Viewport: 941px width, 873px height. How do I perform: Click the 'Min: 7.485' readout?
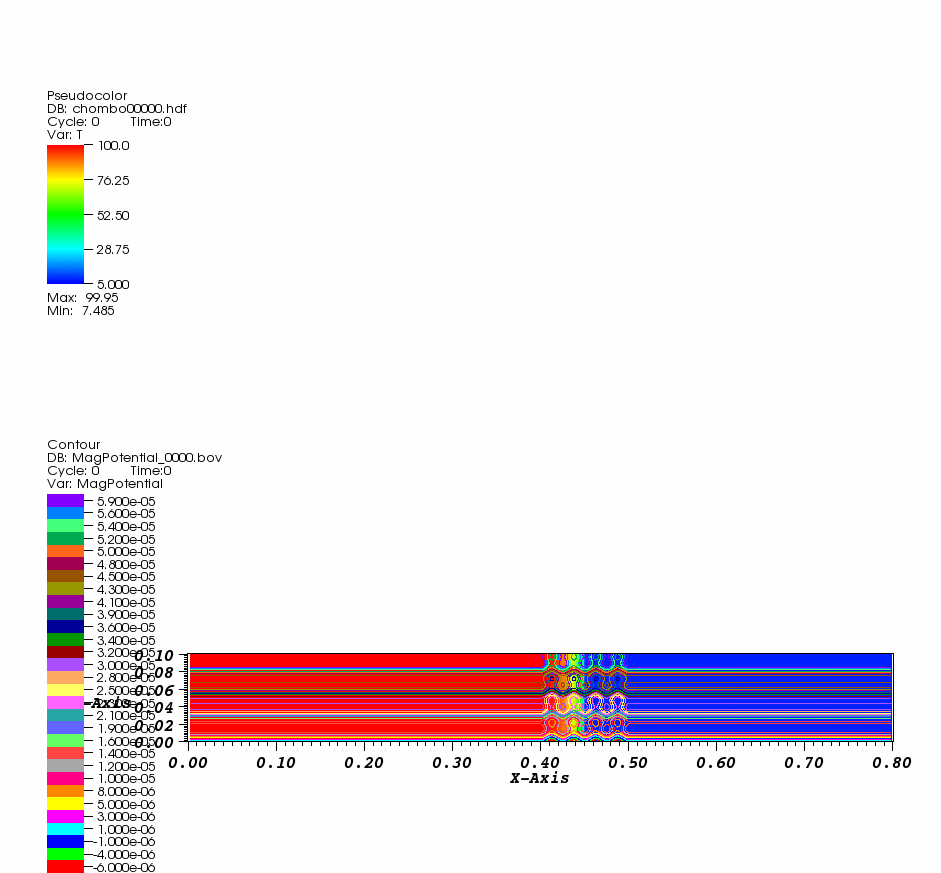click(81, 311)
